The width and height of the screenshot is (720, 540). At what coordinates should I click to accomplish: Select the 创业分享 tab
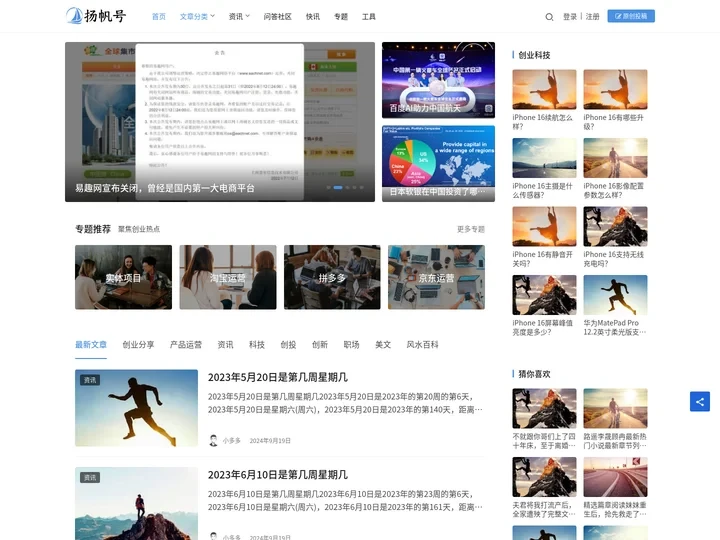point(138,344)
